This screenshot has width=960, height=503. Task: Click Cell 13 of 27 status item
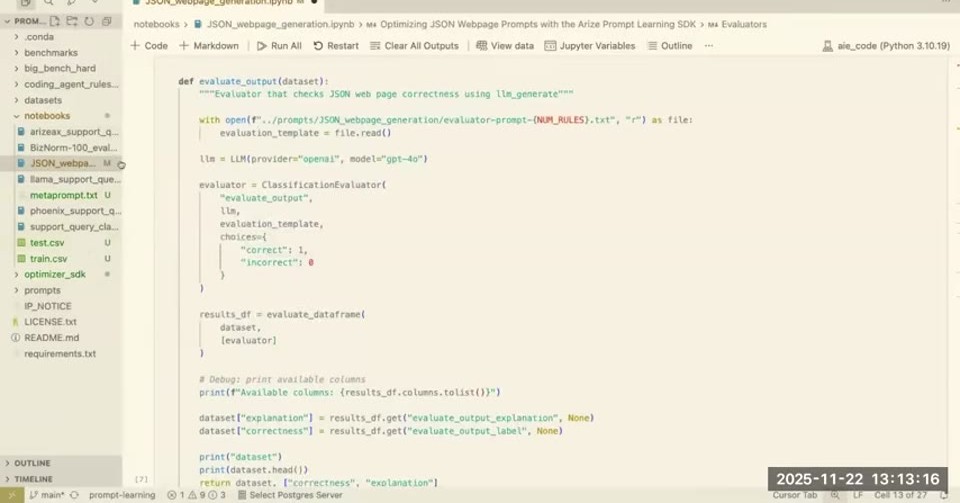point(901,495)
